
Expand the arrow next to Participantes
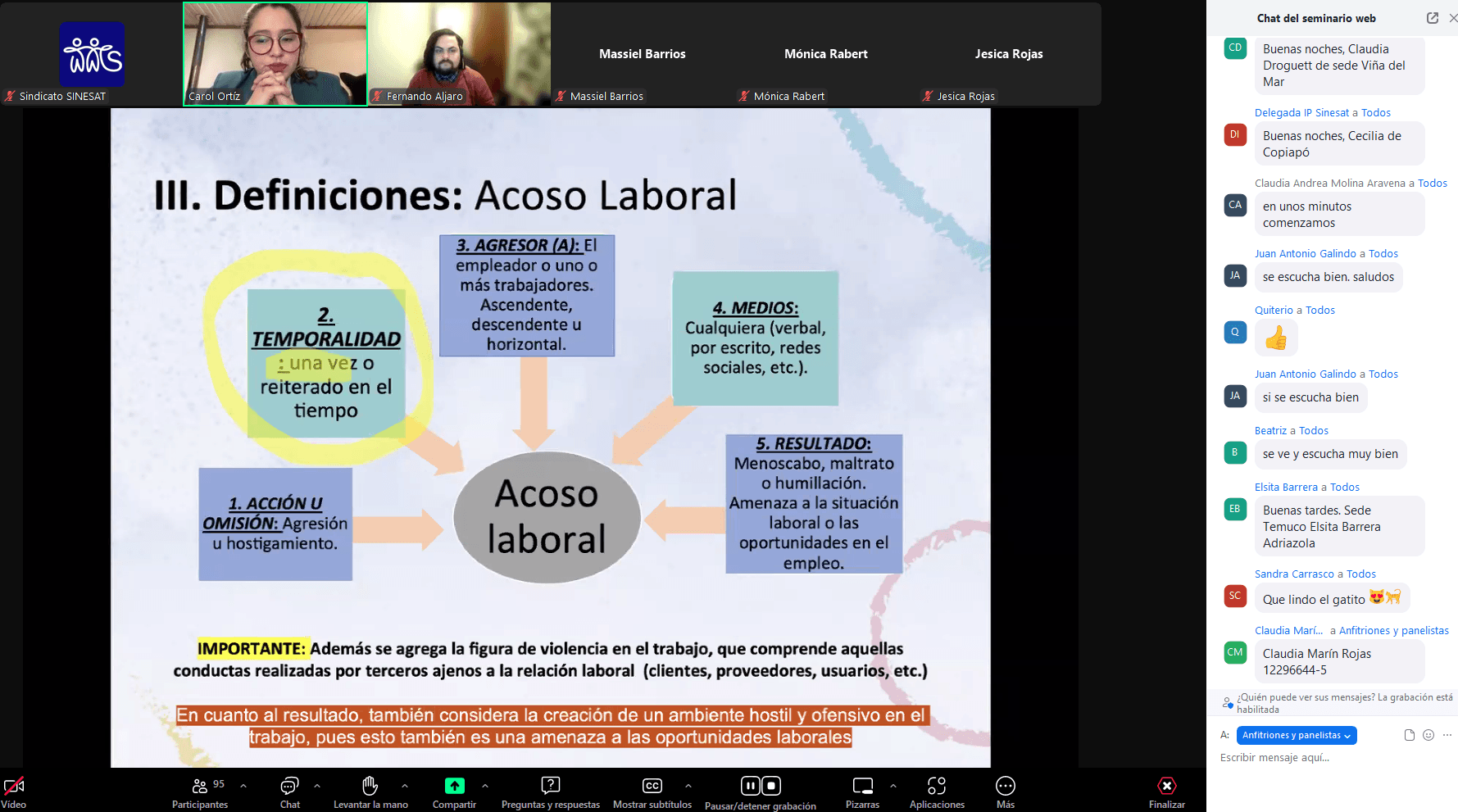click(243, 786)
